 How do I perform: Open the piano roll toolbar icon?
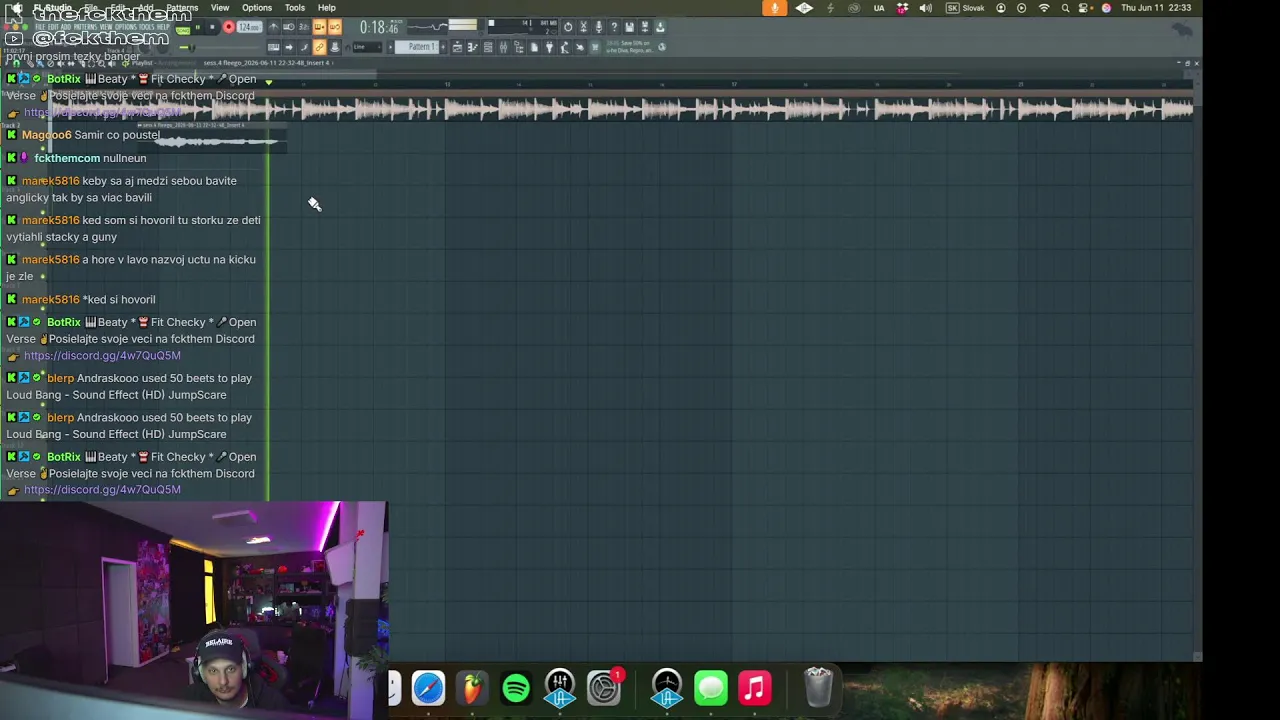(472, 47)
